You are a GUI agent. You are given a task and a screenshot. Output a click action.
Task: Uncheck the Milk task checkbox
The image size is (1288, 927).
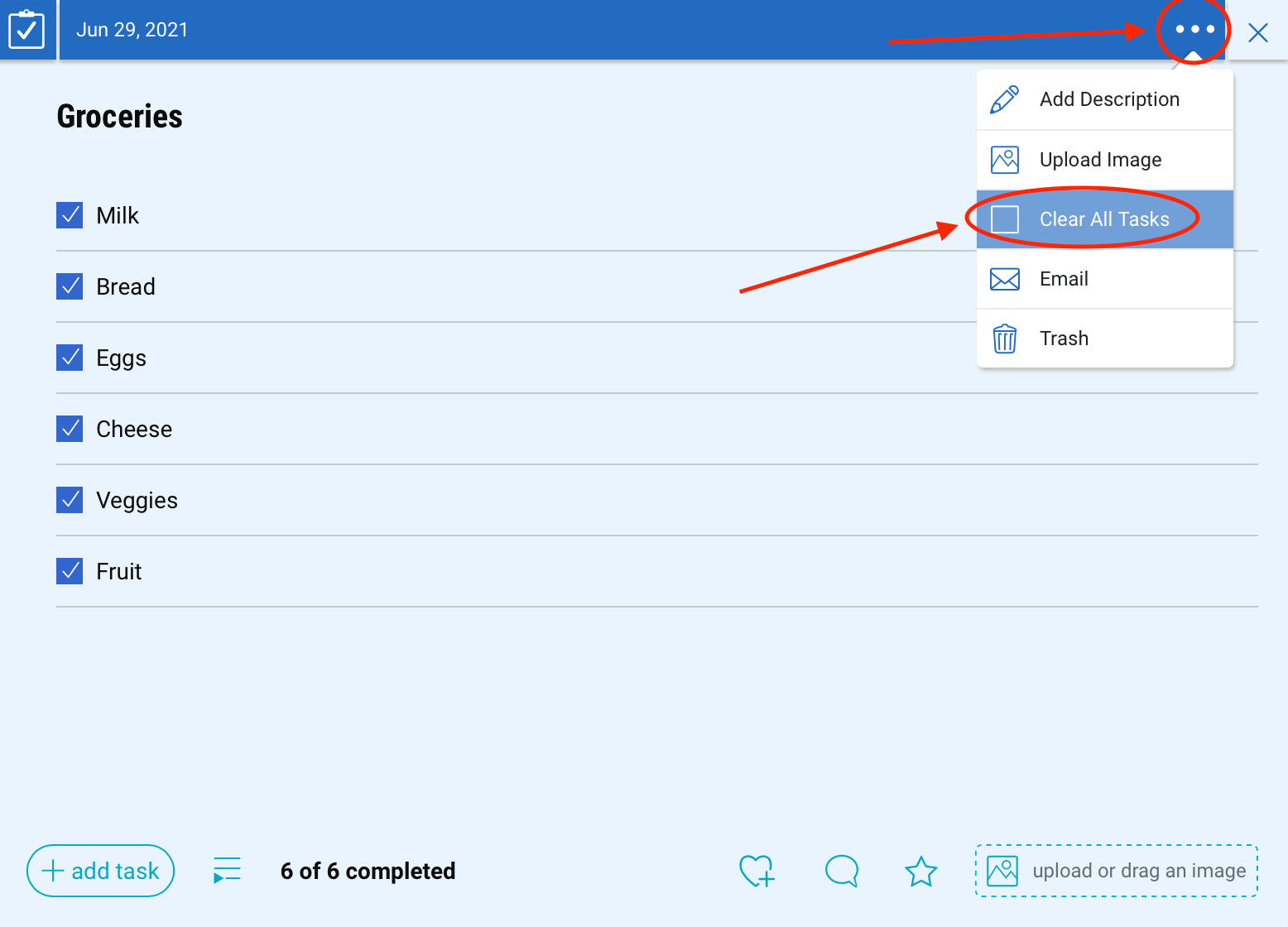coord(70,215)
